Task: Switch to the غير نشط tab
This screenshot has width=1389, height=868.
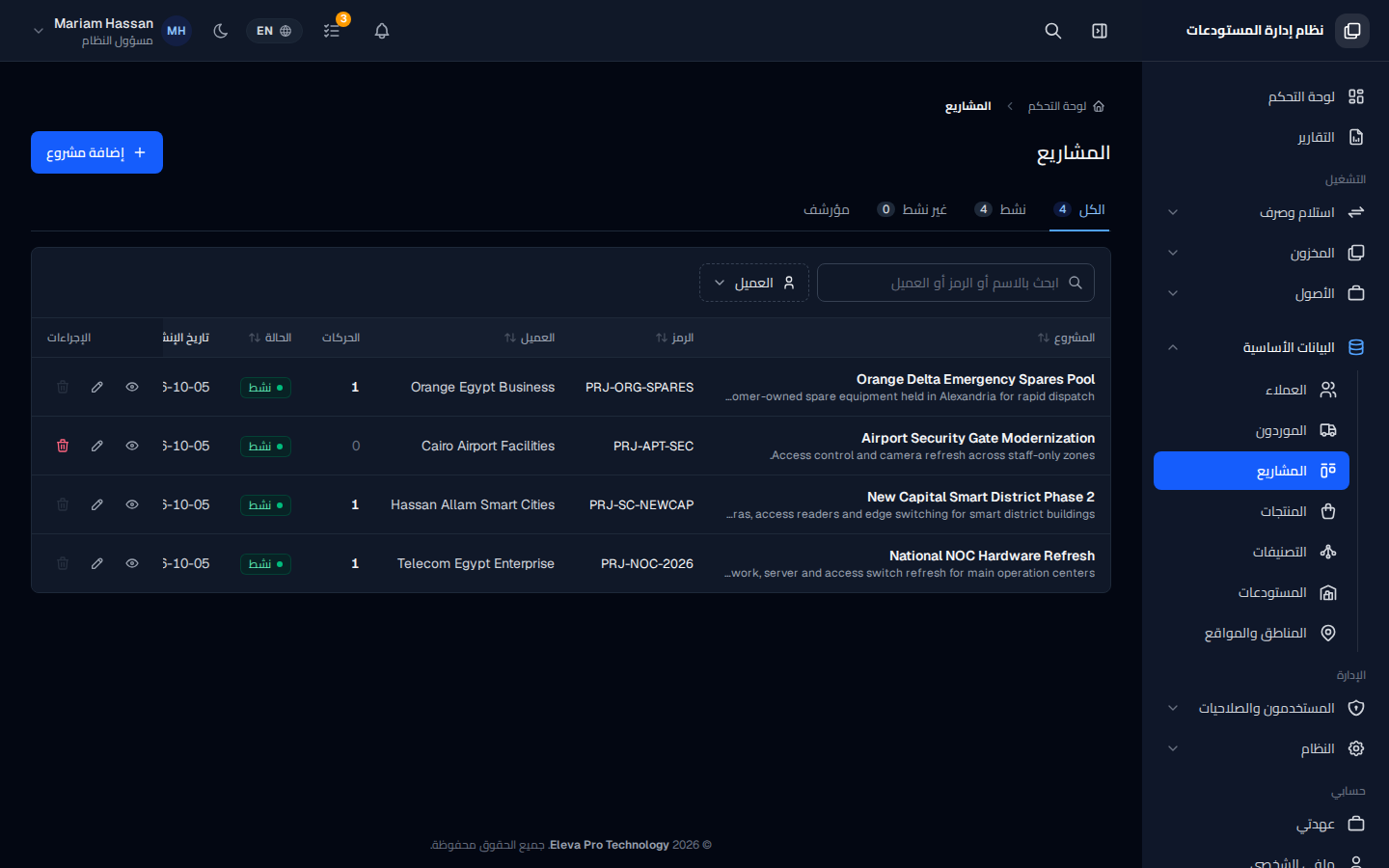Action: [912, 209]
